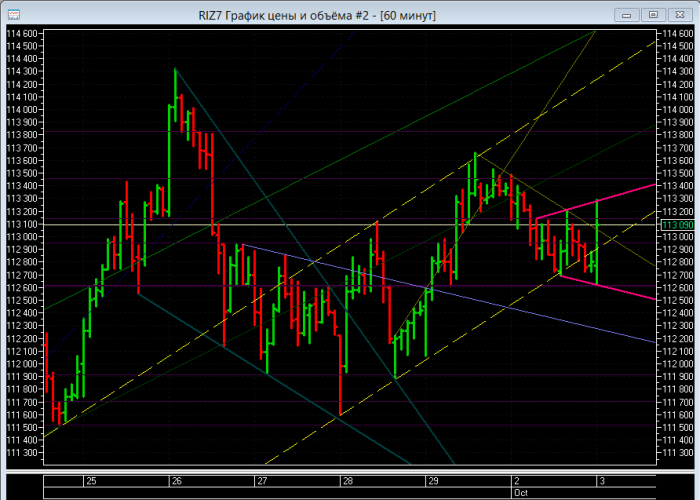Click 113 300 on the right price scale
This screenshot has width=700, height=500.
click(x=678, y=199)
